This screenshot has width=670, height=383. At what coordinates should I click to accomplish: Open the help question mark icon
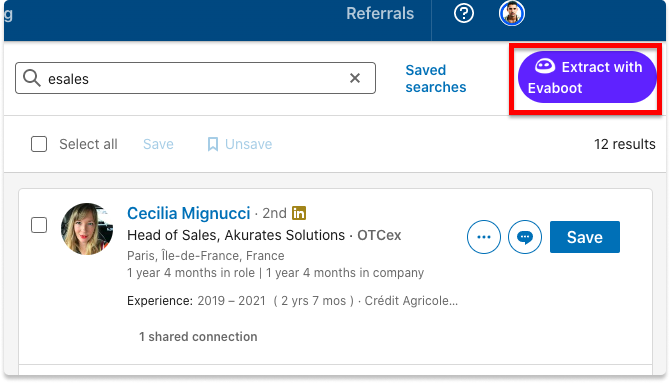coord(464,13)
